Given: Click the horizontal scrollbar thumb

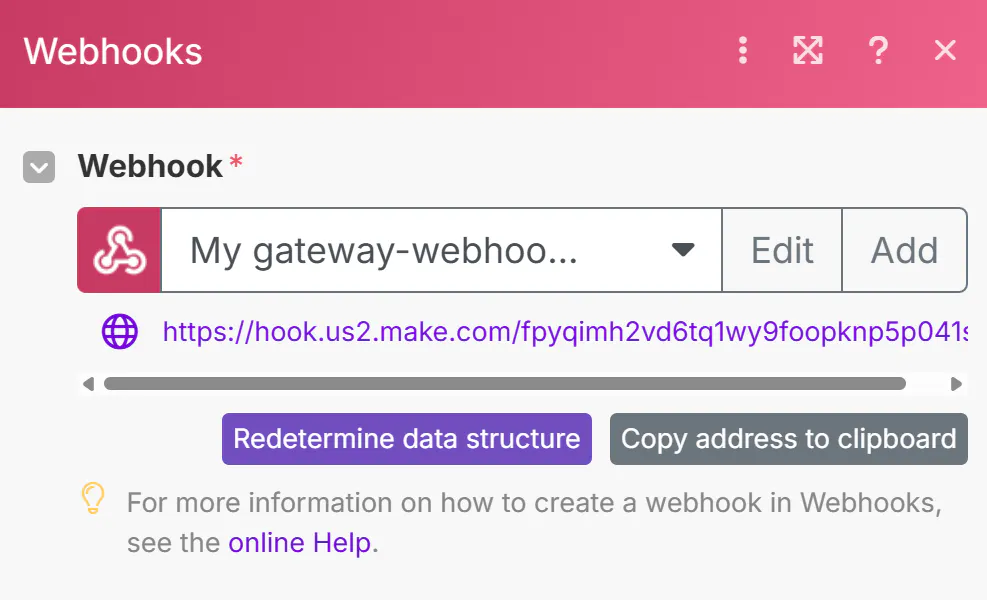Looking at the screenshot, I should tap(504, 383).
